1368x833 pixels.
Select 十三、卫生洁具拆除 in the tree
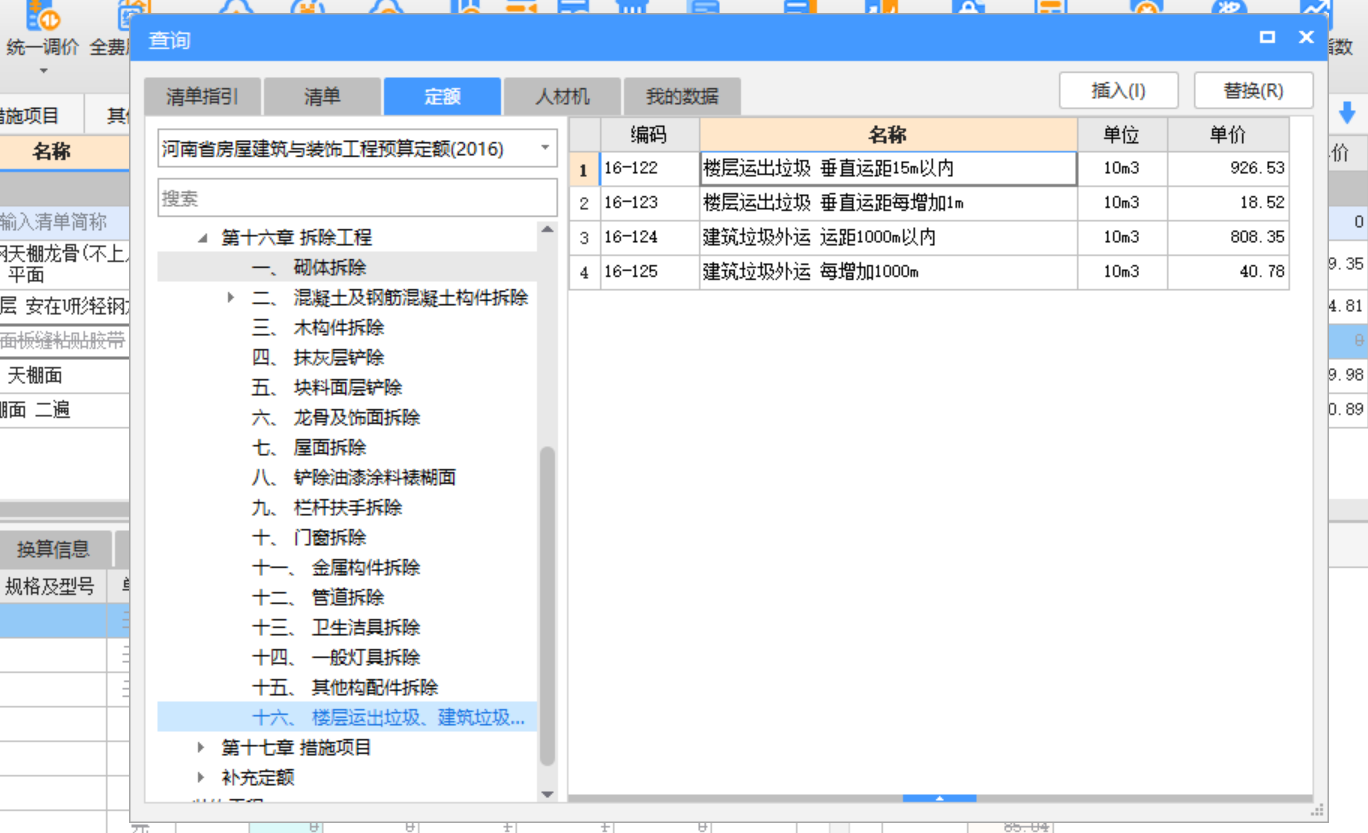tap(336, 627)
